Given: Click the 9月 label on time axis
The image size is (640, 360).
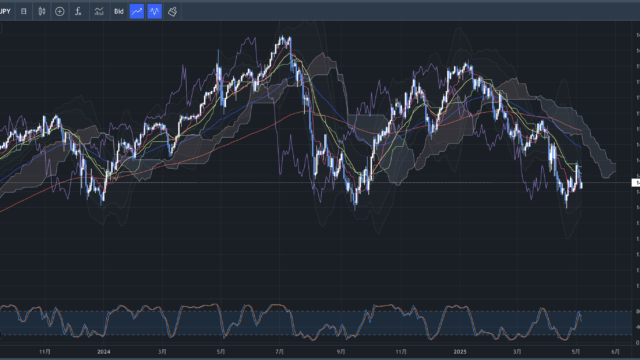Looking at the screenshot, I should tap(341, 351).
